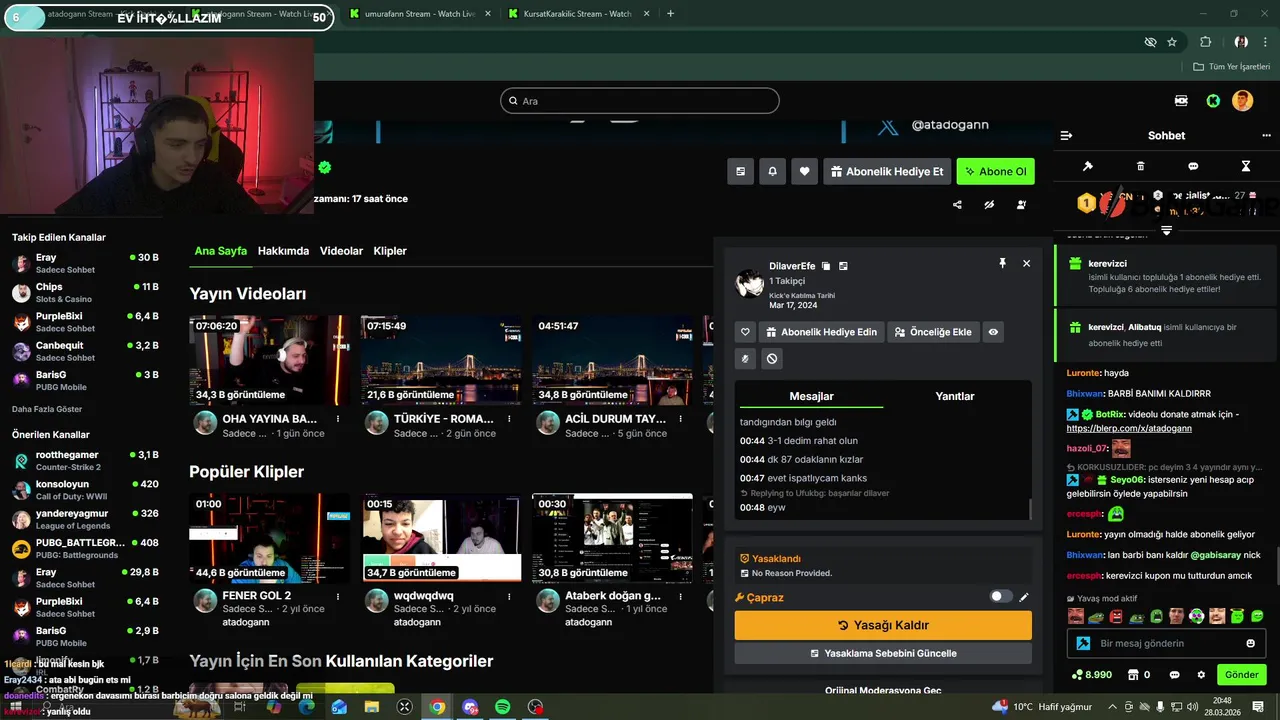Click the hourglass slow-mode icon in chat header

[x=1246, y=166]
